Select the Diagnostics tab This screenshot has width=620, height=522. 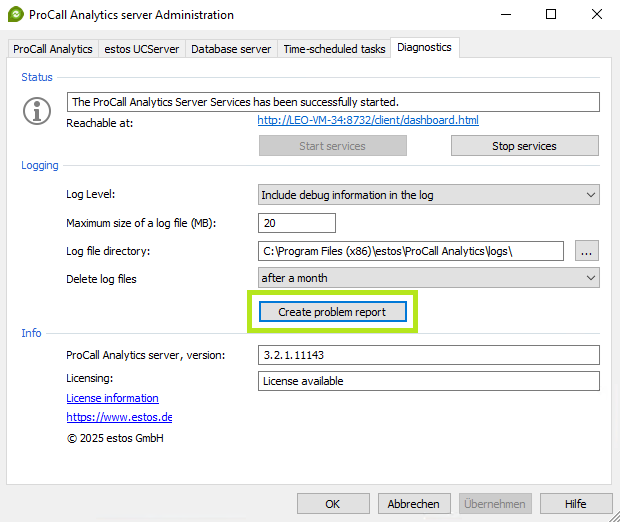click(424, 47)
